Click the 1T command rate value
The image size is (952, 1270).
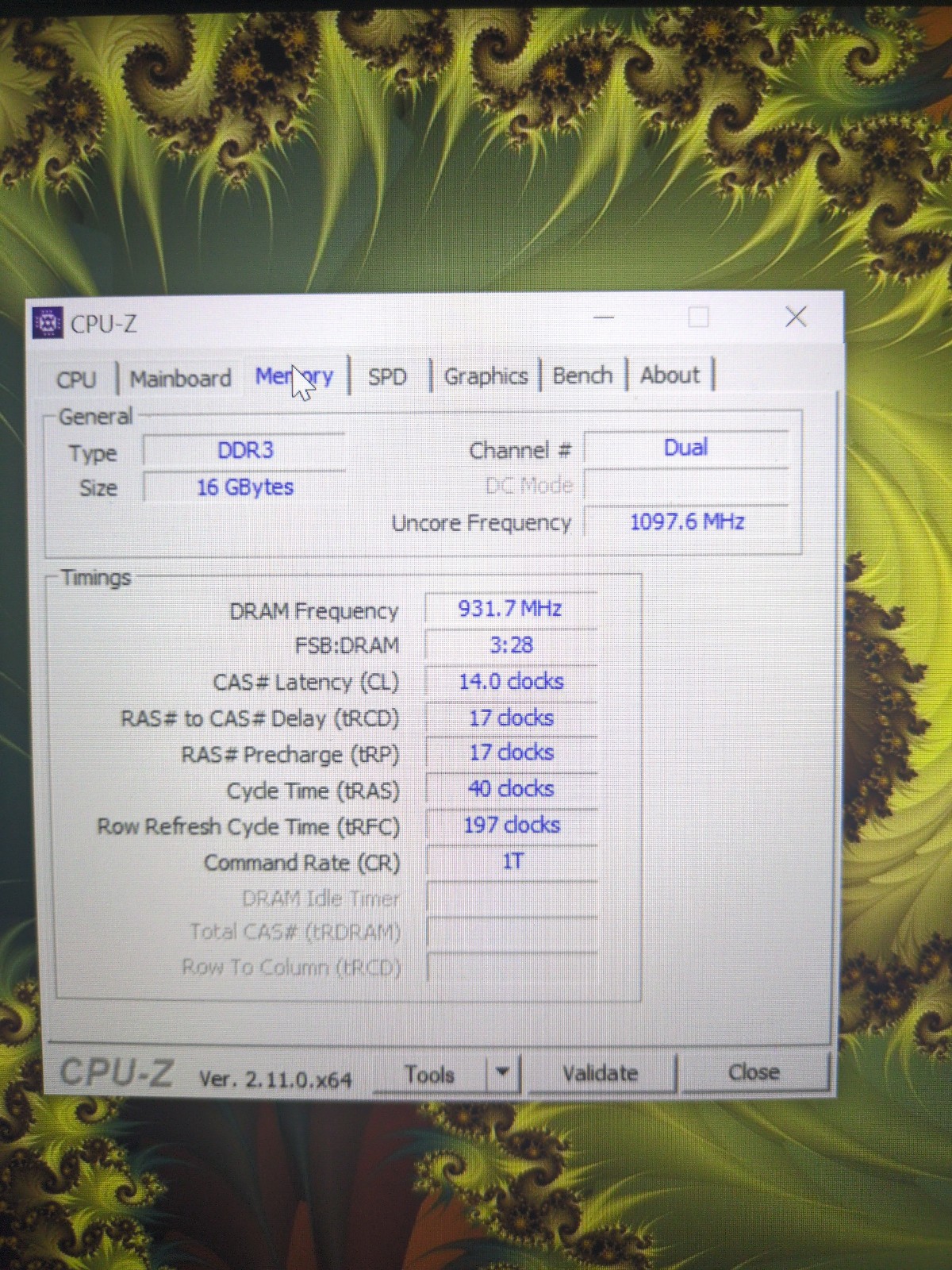pyautogui.click(x=512, y=861)
